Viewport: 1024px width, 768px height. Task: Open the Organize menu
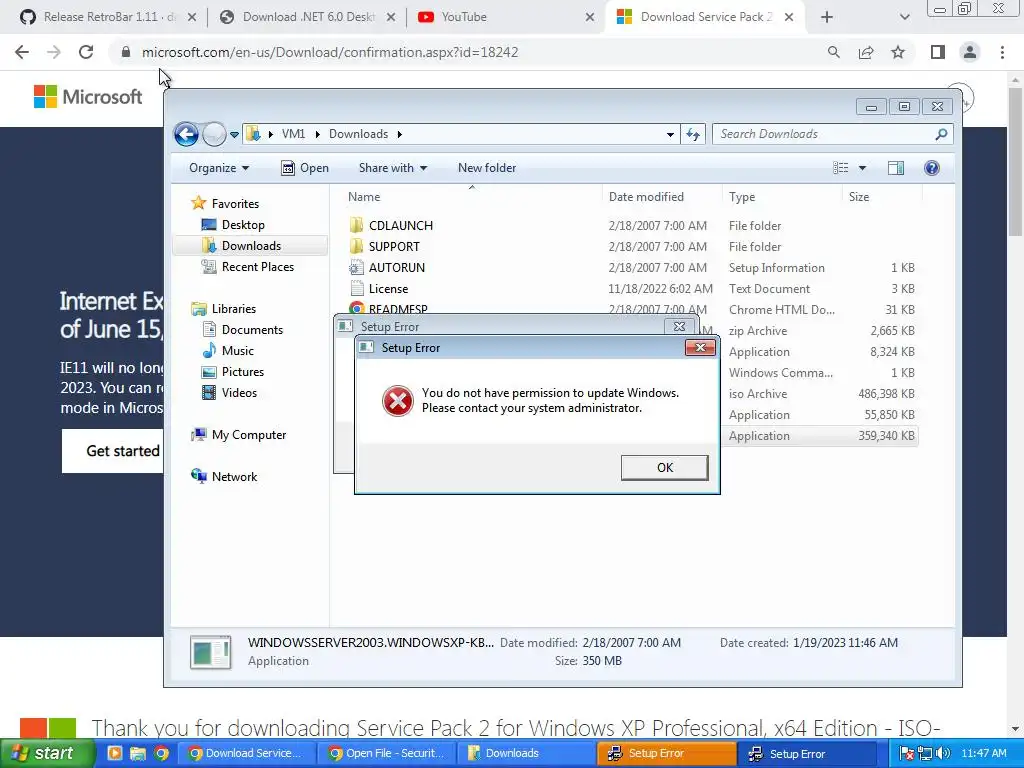coord(219,168)
